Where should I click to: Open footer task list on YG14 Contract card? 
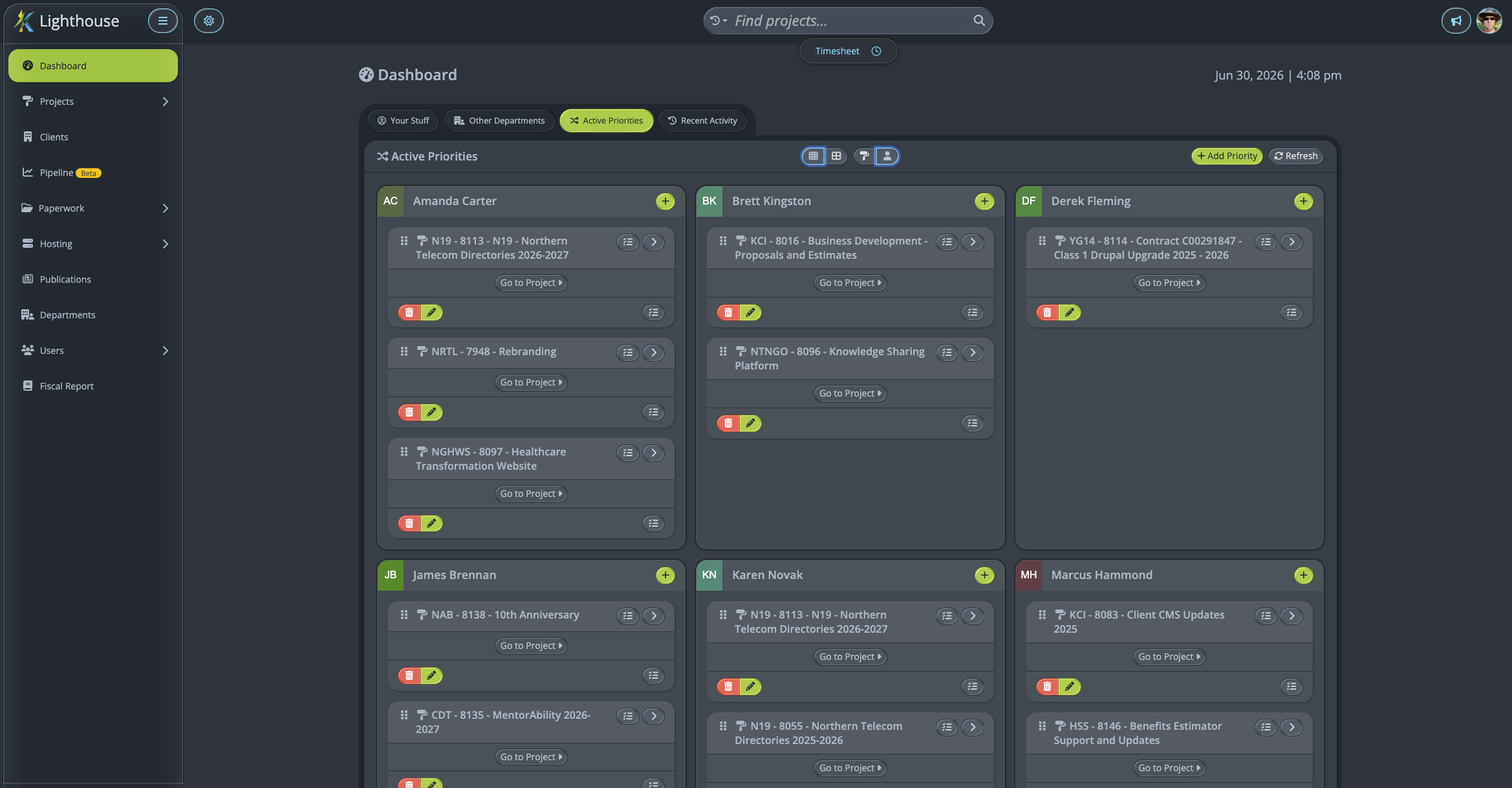coord(1291,312)
